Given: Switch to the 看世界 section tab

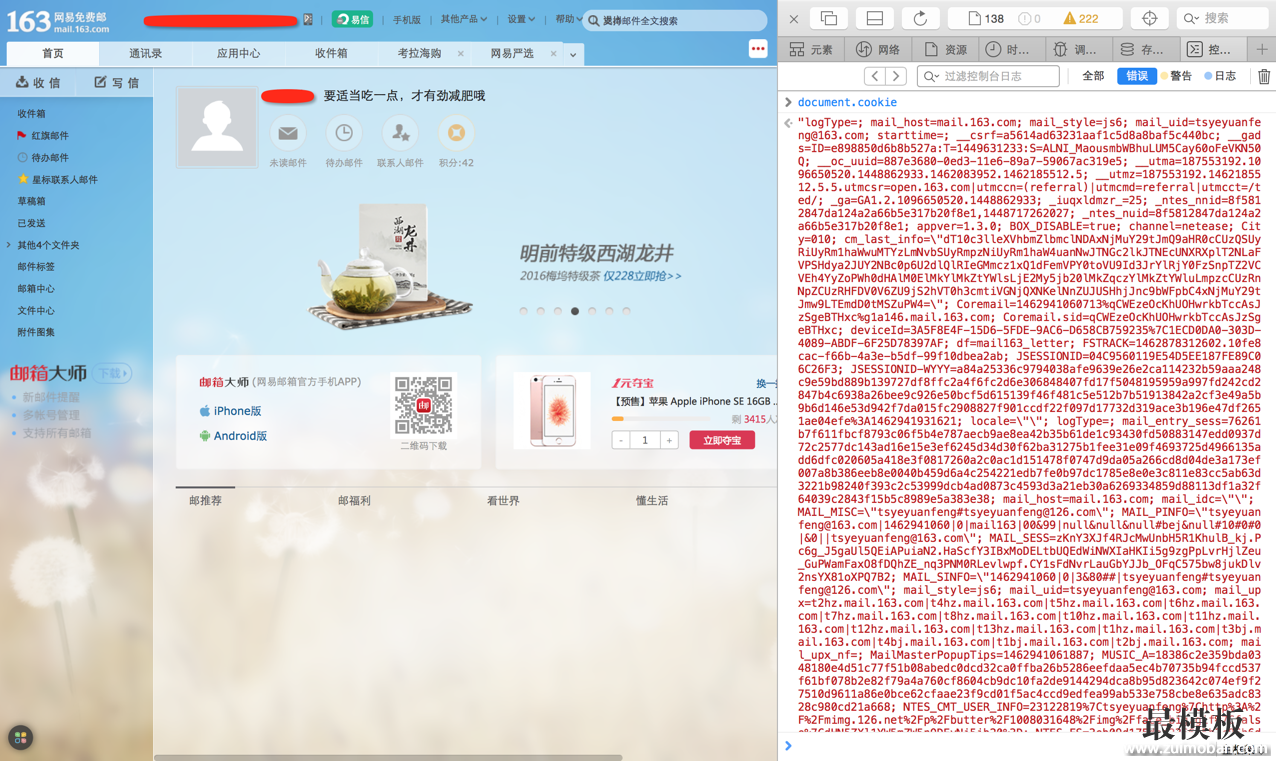Looking at the screenshot, I should click(503, 501).
